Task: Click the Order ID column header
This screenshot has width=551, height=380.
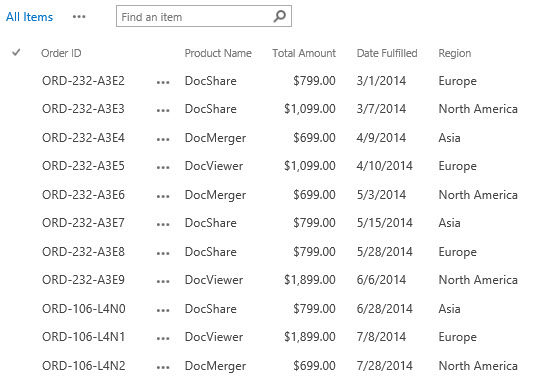Action: (x=61, y=53)
